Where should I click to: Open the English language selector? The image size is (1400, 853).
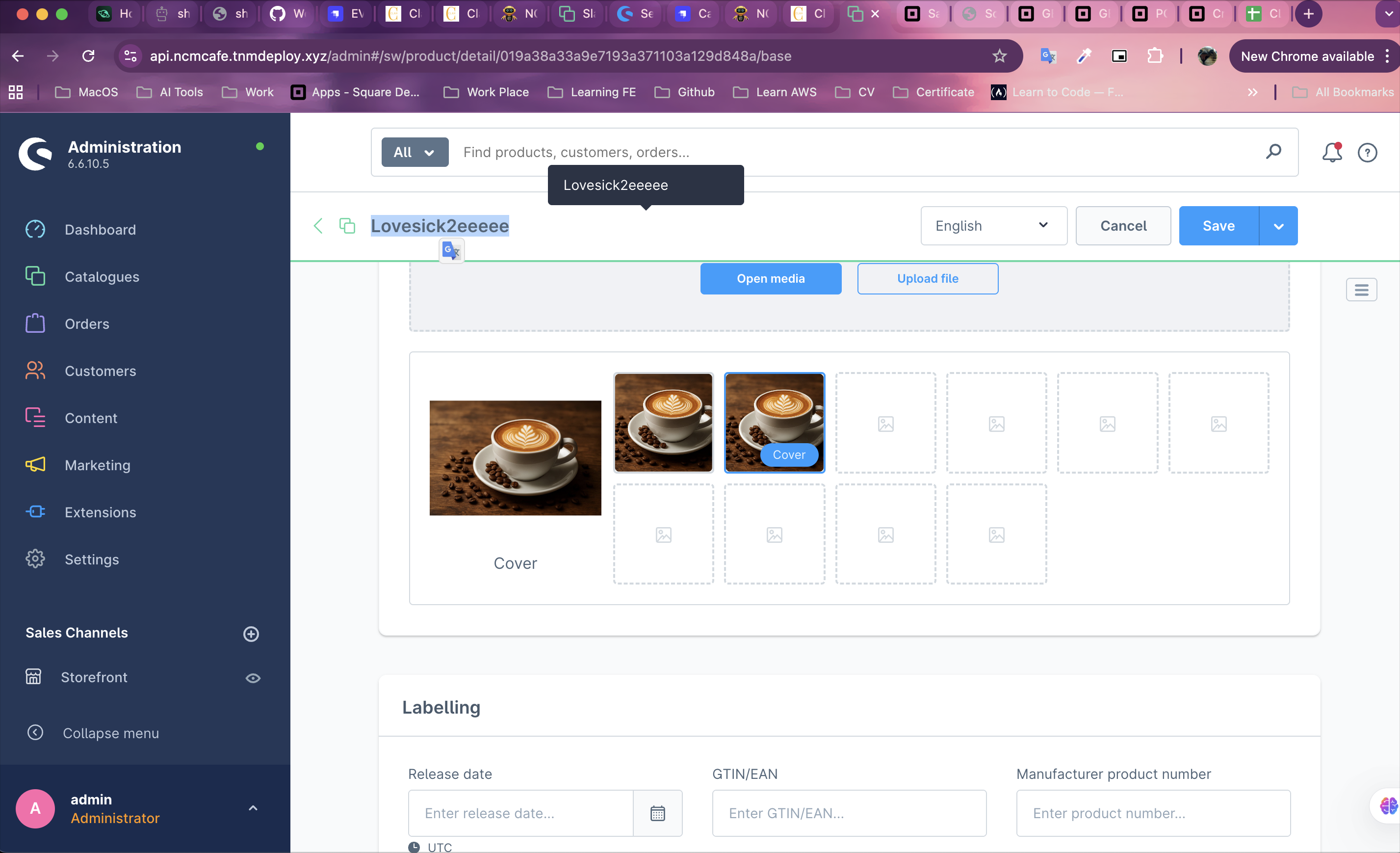(993, 226)
